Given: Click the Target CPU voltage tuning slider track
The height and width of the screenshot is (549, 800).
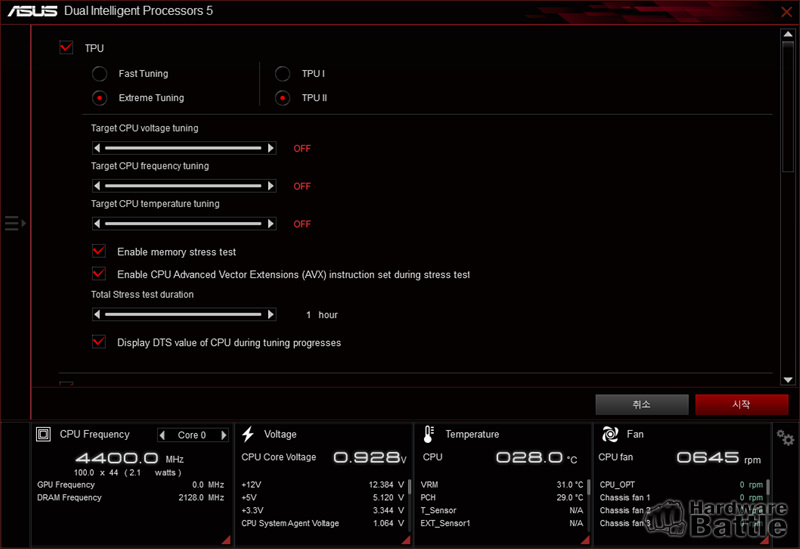Looking at the screenshot, I should pyautogui.click(x=183, y=148).
